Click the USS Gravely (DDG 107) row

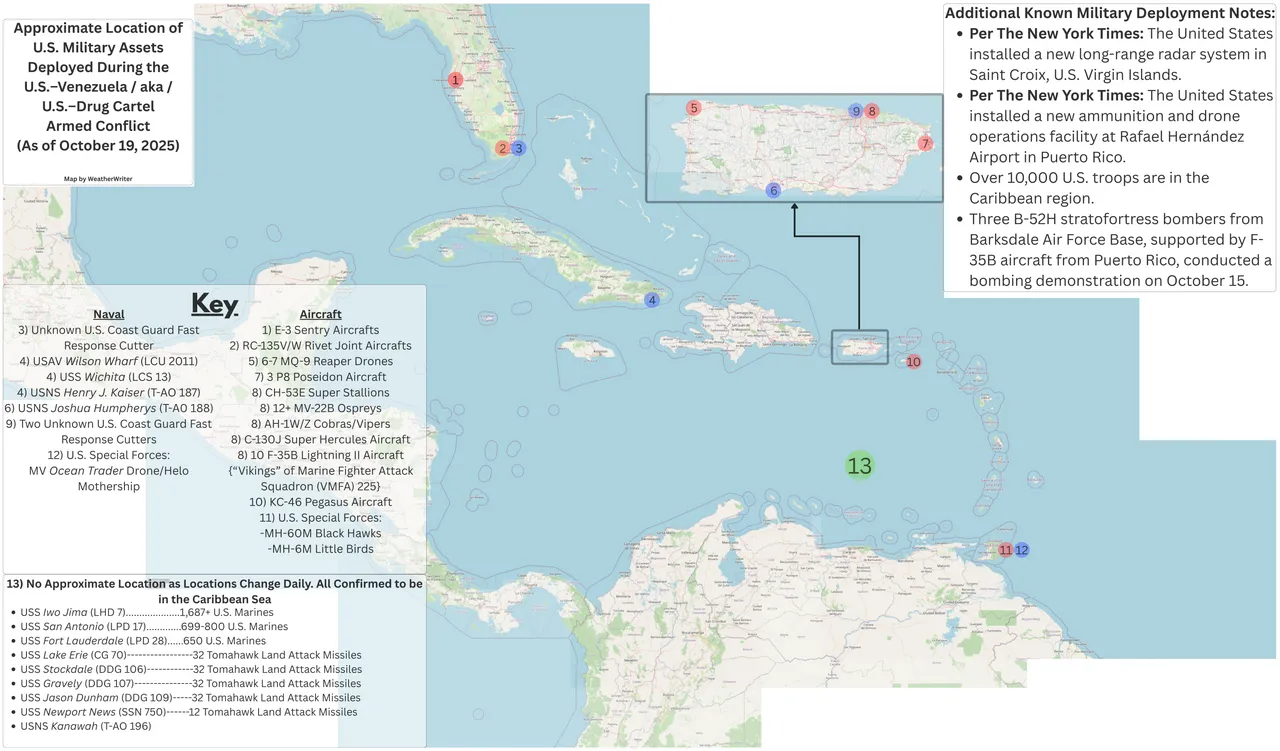tap(185, 683)
